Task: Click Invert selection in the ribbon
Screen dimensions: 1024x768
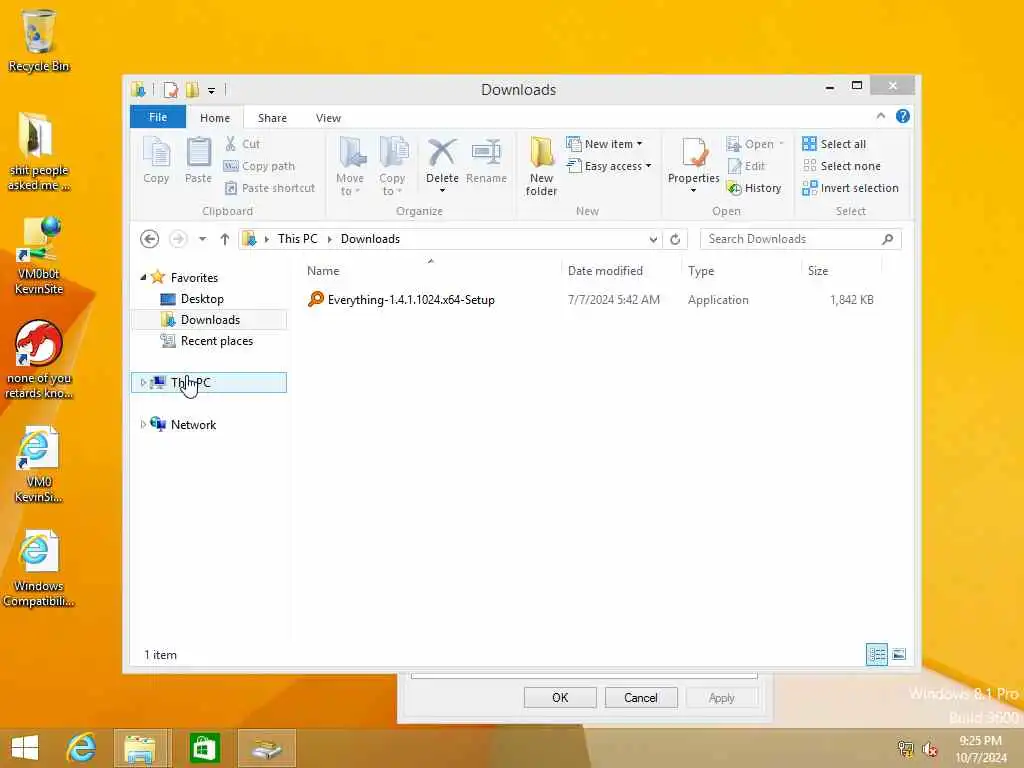Action: pyautogui.click(x=851, y=188)
